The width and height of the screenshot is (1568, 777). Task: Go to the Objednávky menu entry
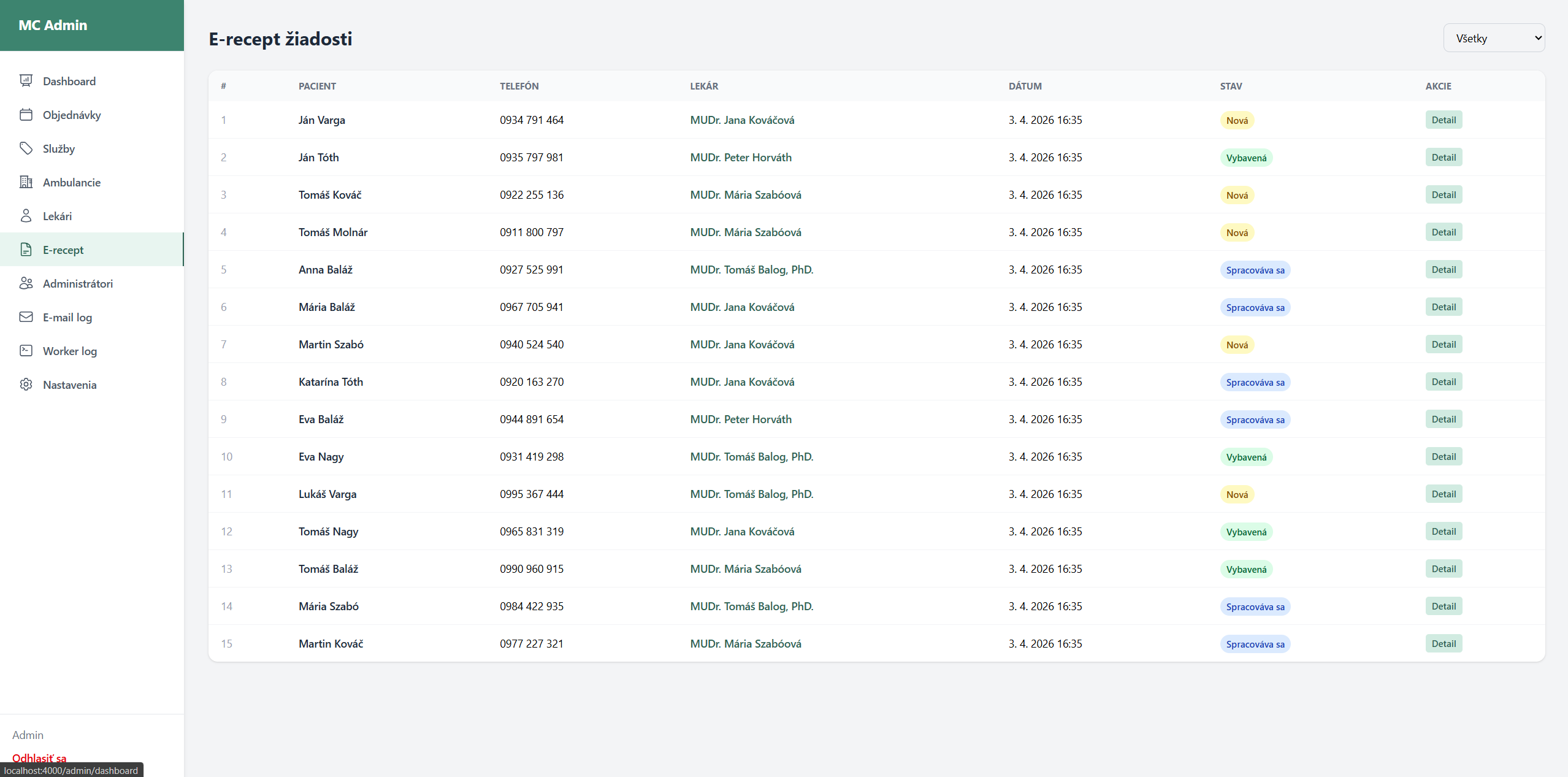(x=72, y=115)
